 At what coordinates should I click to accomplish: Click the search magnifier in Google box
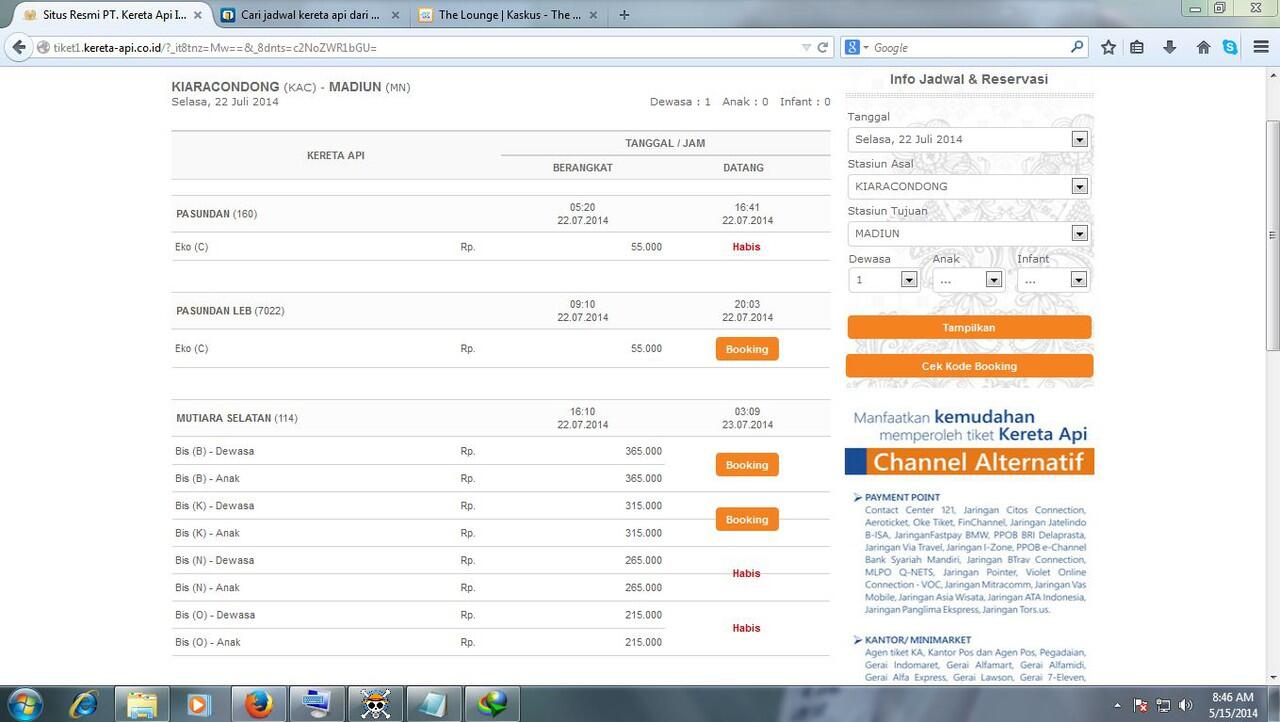(1076, 47)
